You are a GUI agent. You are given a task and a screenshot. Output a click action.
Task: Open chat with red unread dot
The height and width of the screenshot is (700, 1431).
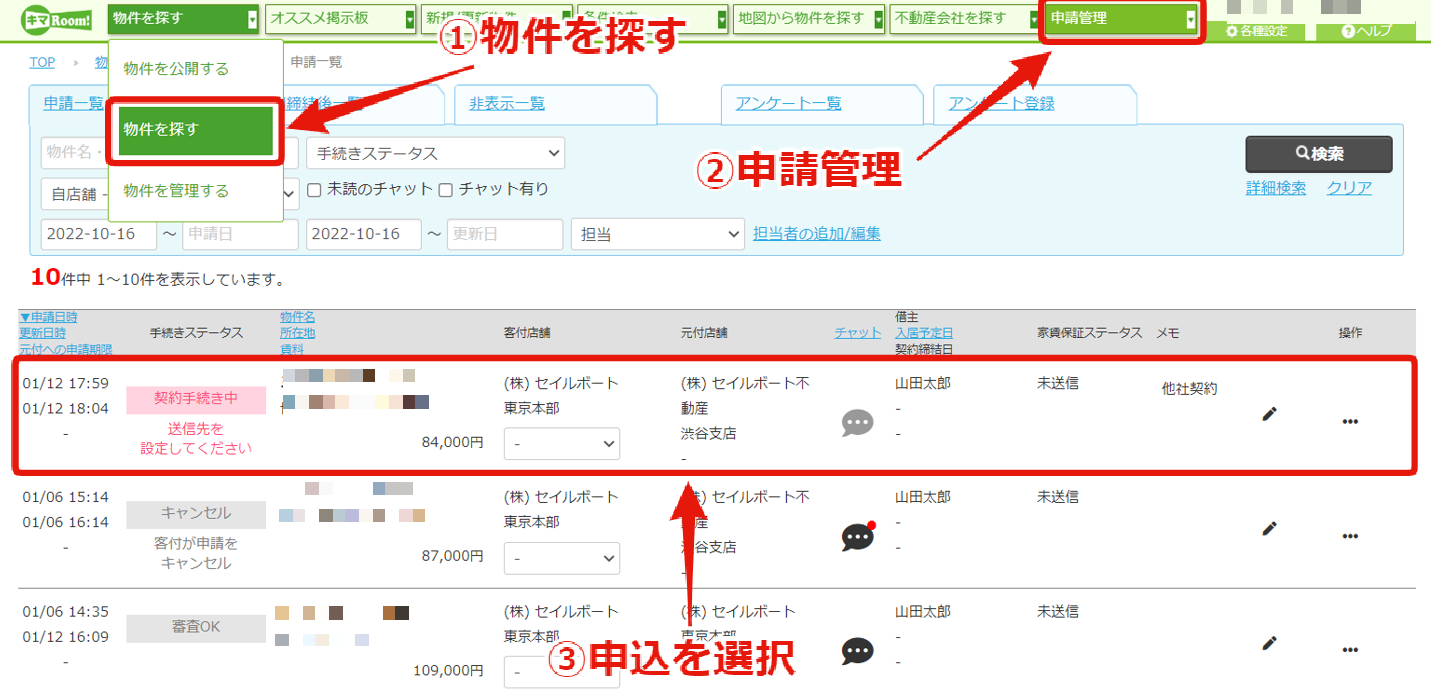(859, 537)
